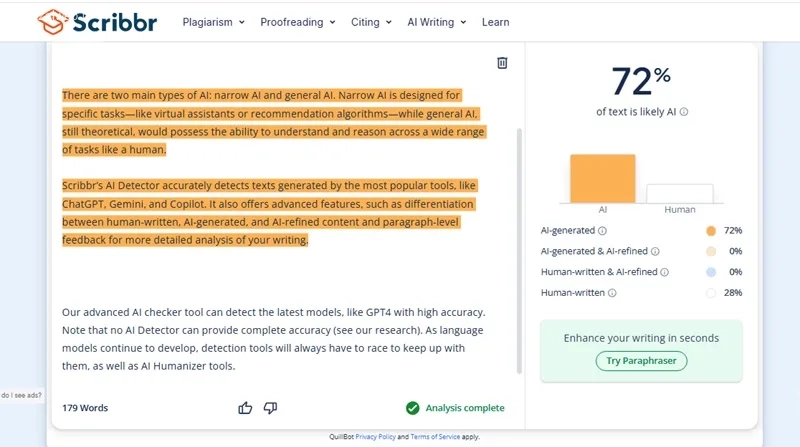Click the Scribbr logo
Screen dimensions: 800x447
(x=97, y=21)
